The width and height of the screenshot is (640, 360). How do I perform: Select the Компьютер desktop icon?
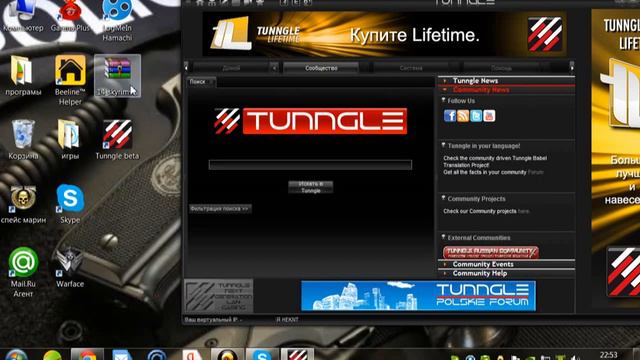(x=23, y=16)
